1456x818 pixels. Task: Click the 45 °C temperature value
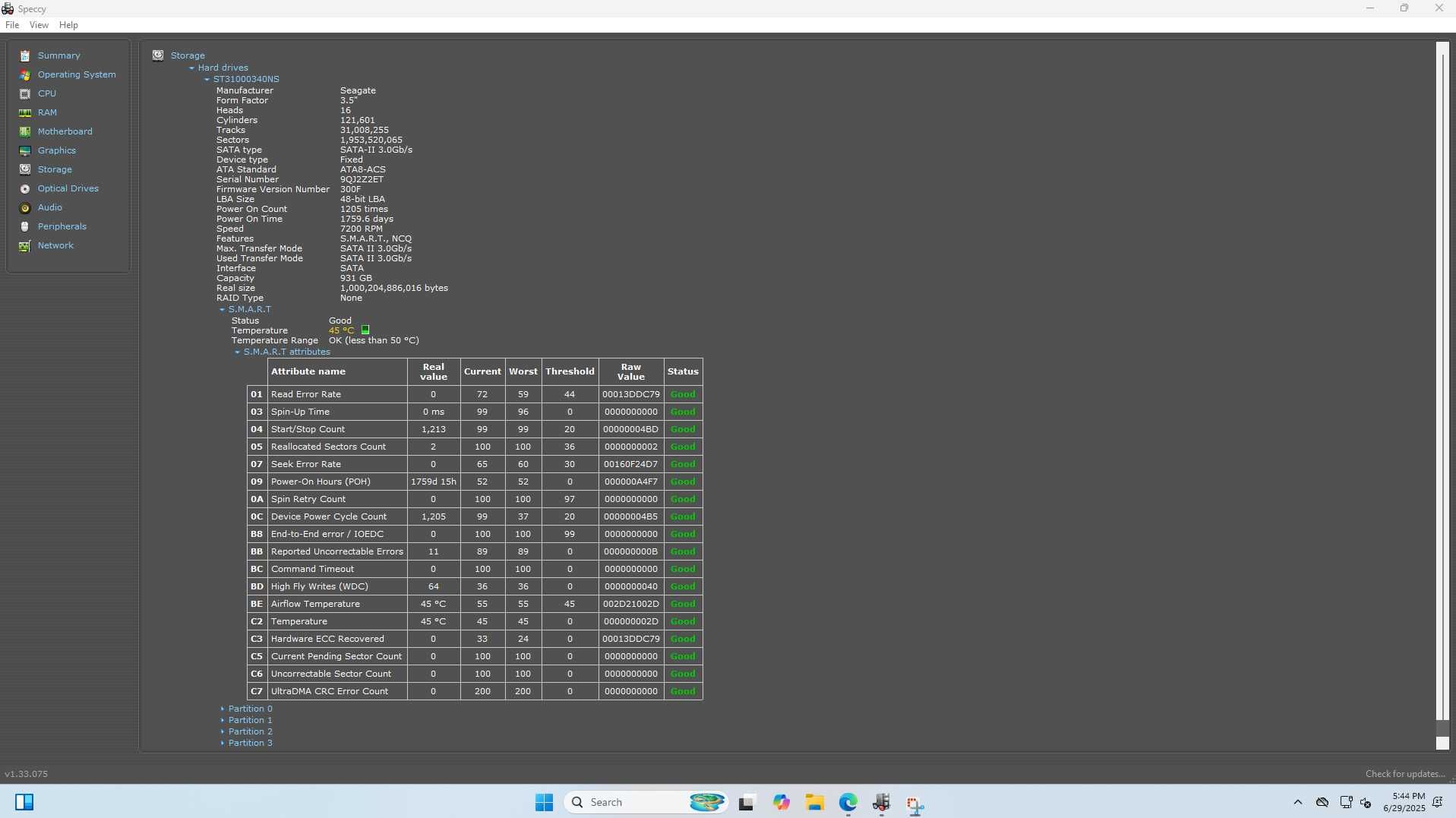[x=341, y=330]
